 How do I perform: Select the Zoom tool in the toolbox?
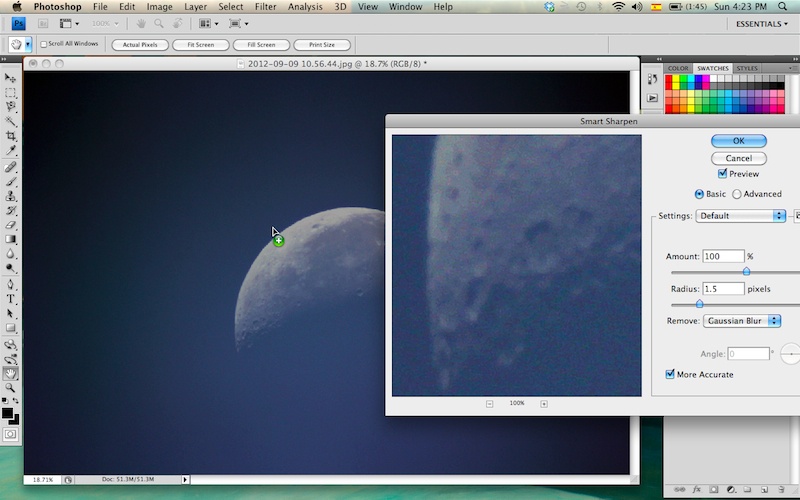[11, 387]
